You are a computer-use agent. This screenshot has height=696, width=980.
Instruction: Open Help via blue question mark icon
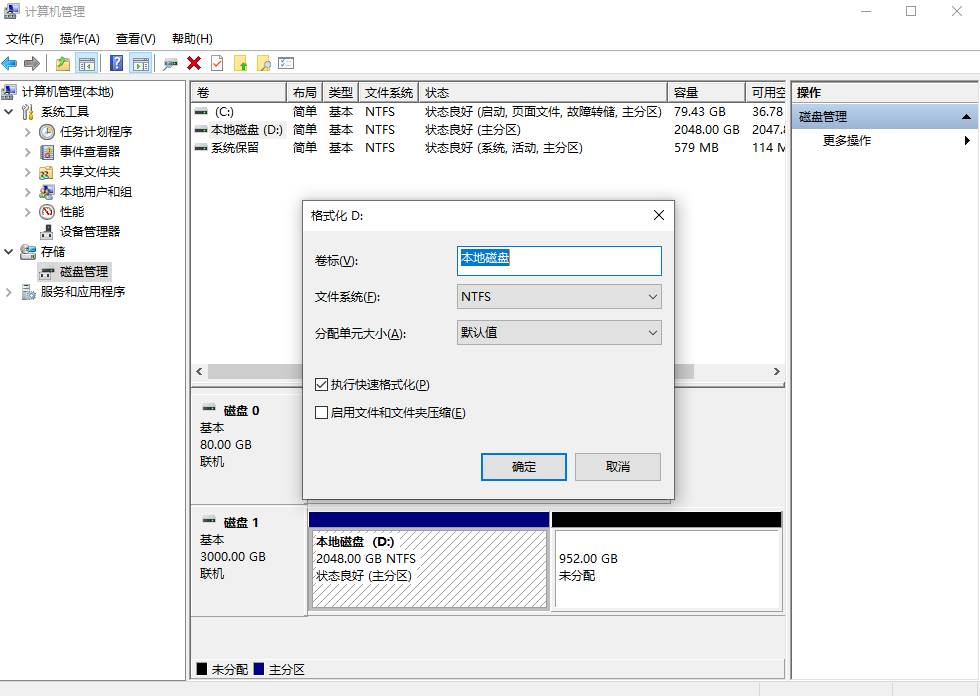point(116,63)
